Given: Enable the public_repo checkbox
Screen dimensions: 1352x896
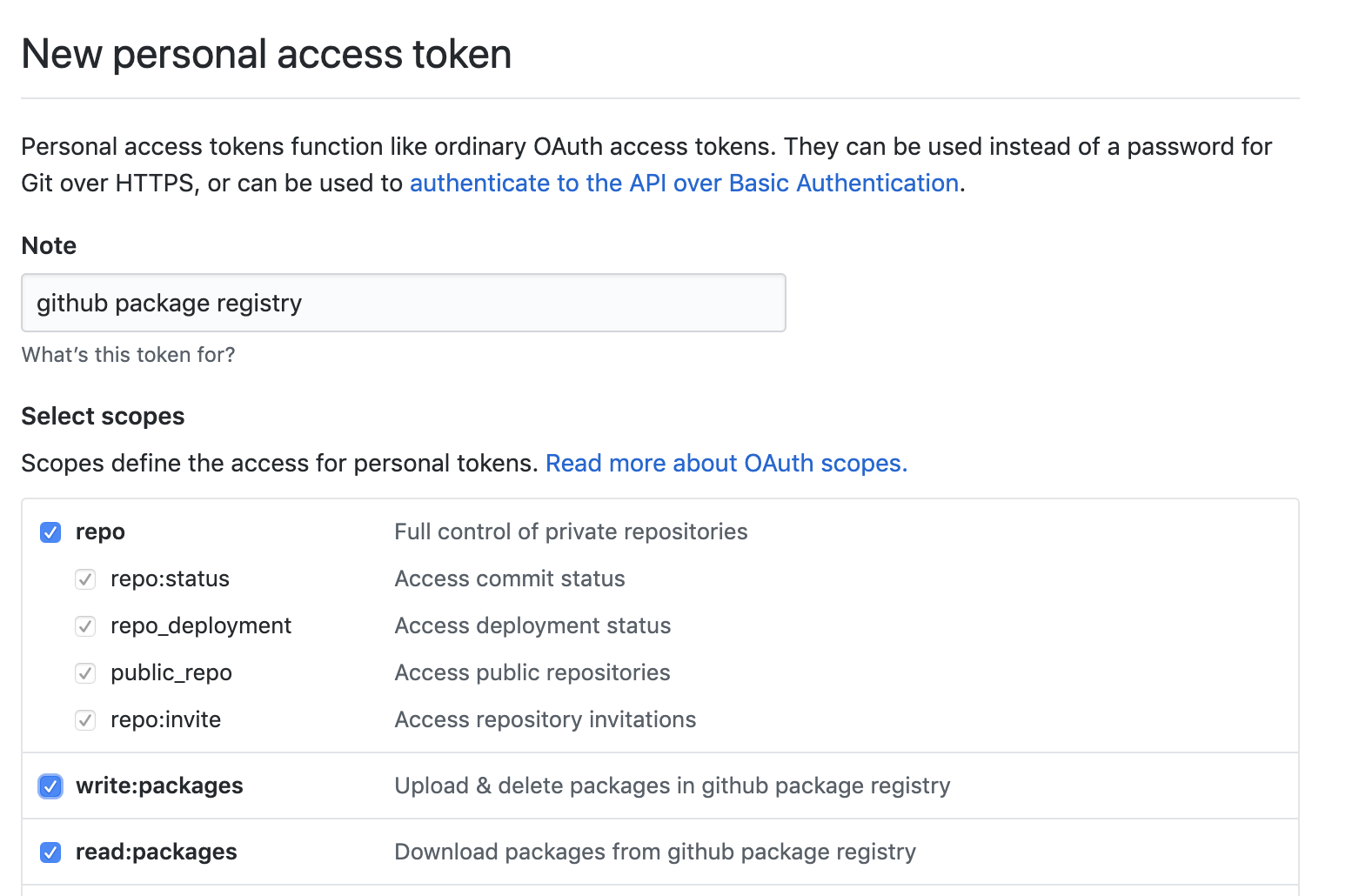Looking at the screenshot, I should click(x=85, y=672).
